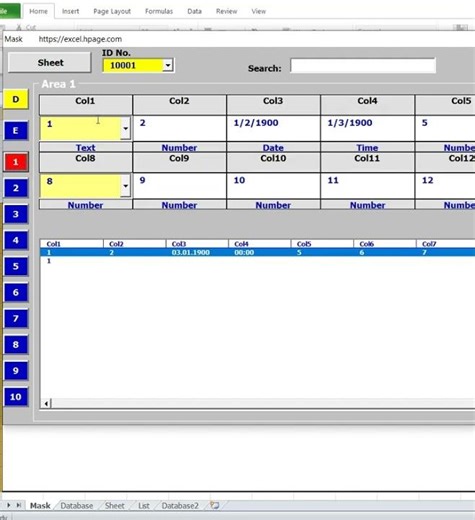The image size is (475, 520).
Task: Click the Date type label under Col3
Action: click(x=273, y=147)
